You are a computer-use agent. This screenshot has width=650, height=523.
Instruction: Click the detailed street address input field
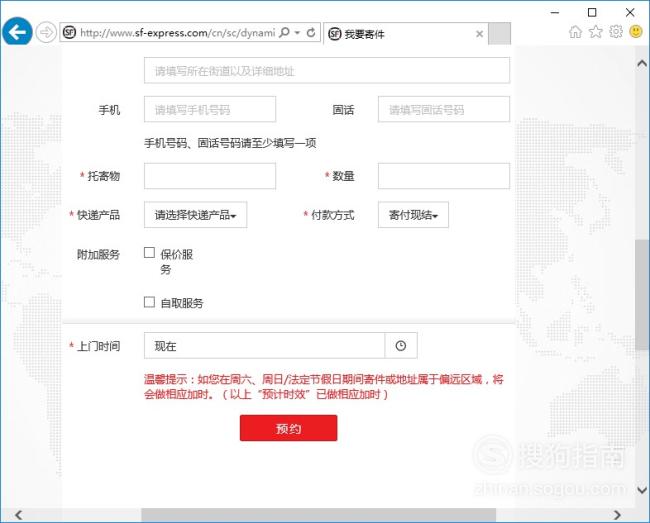point(327,70)
